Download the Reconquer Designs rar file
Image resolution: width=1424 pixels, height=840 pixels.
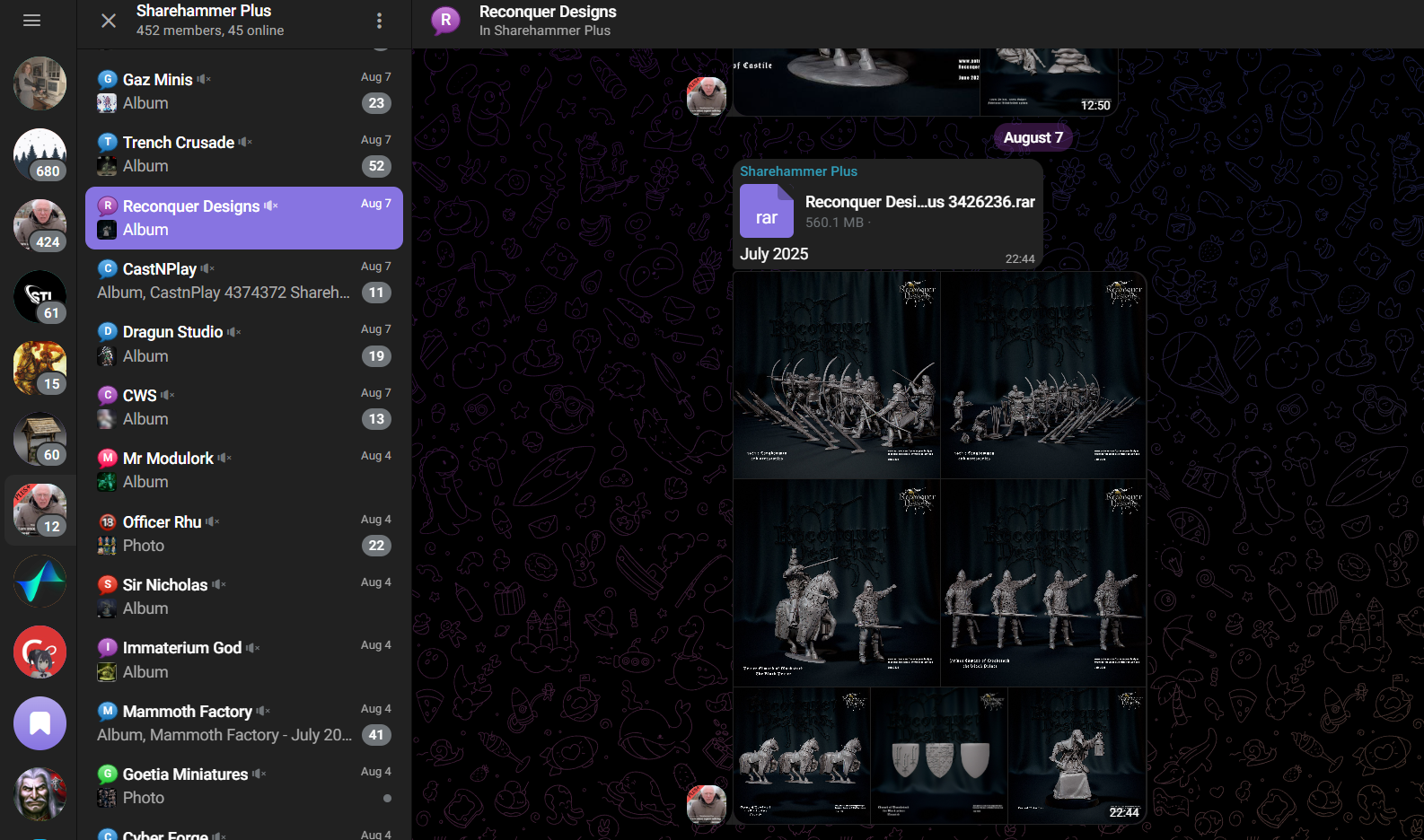(766, 211)
